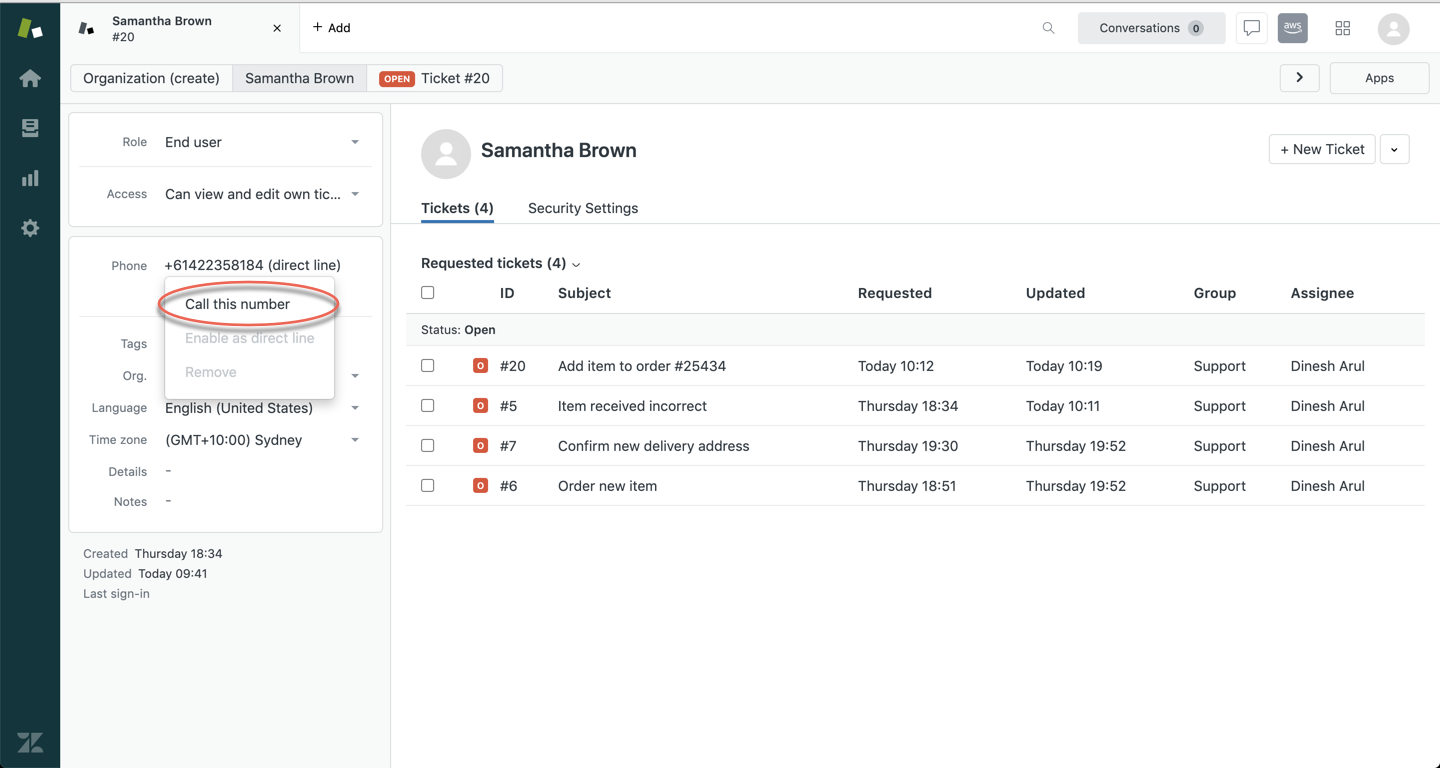This screenshot has height=768, width=1440.
Task: Switch to the Security Settings tab
Action: pos(583,208)
